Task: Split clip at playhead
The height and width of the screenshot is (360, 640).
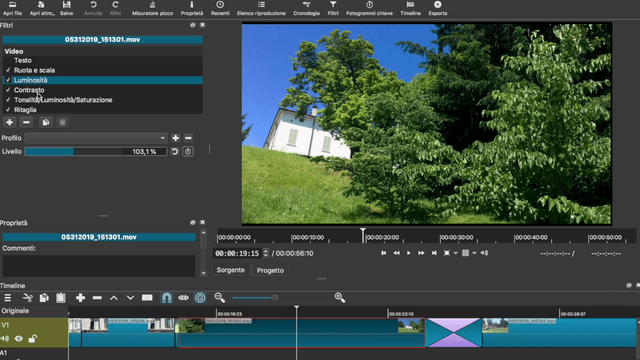Action: pos(147,298)
